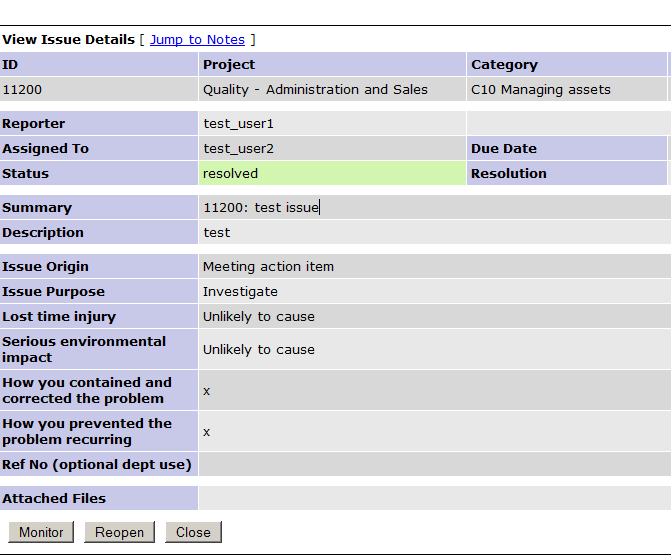Click the Due Date label
The width and height of the screenshot is (671, 557).
[504, 148]
